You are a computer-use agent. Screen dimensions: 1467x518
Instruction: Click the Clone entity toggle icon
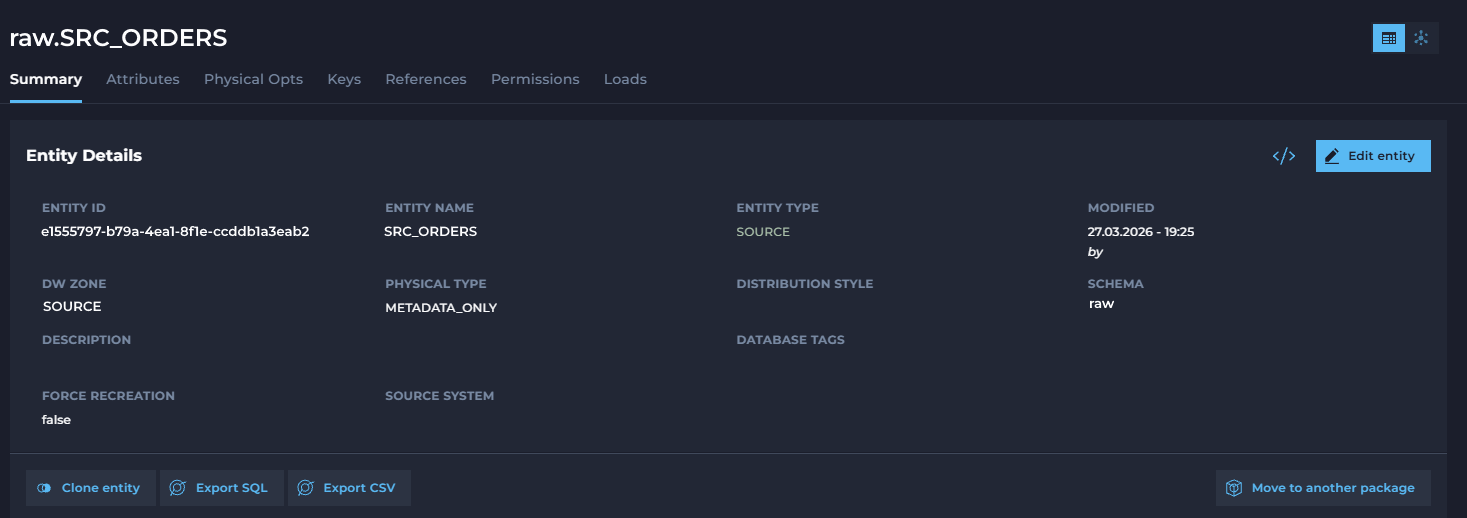[44, 488]
